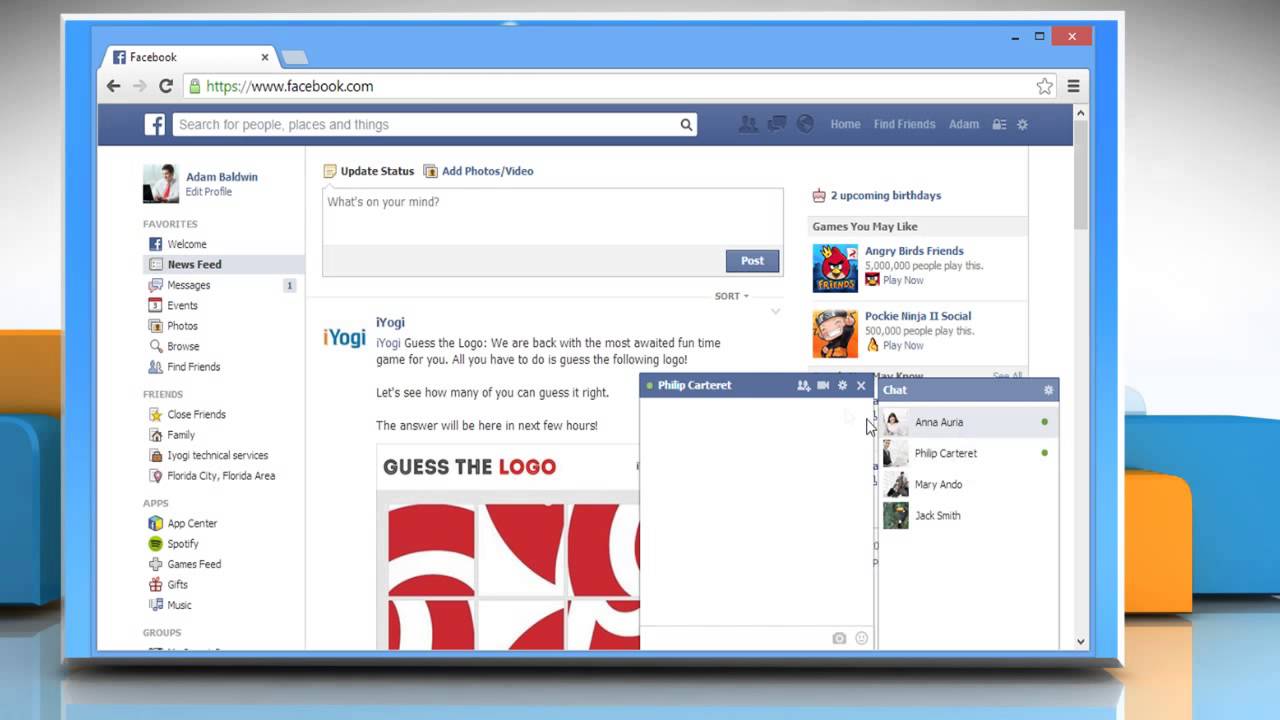Image resolution: width=1280 pixels, height=720 pixels.
Task: Switch to the Update Status tab
Action: coord(368,171)
